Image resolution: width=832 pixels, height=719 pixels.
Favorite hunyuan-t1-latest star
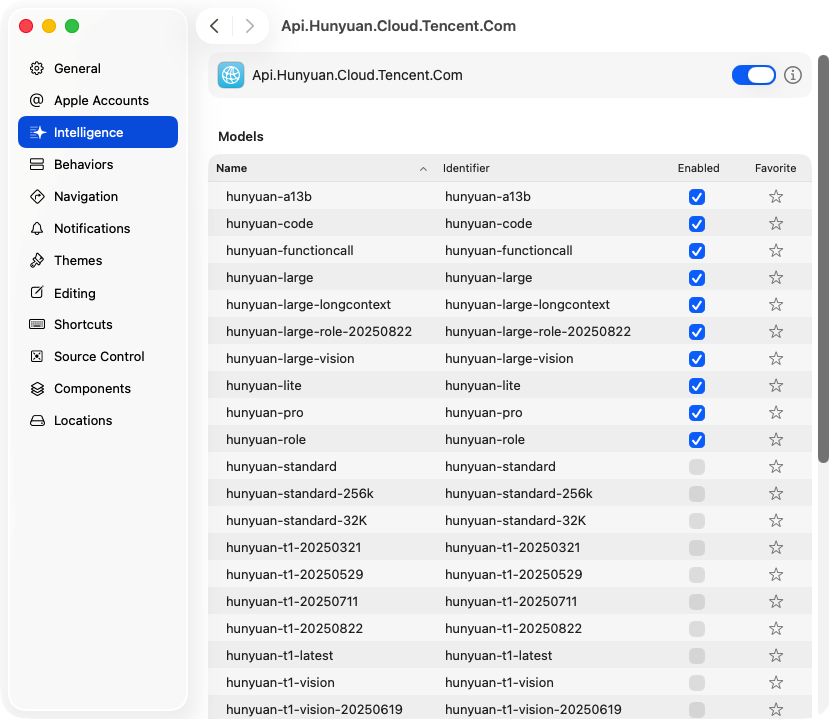776,655
